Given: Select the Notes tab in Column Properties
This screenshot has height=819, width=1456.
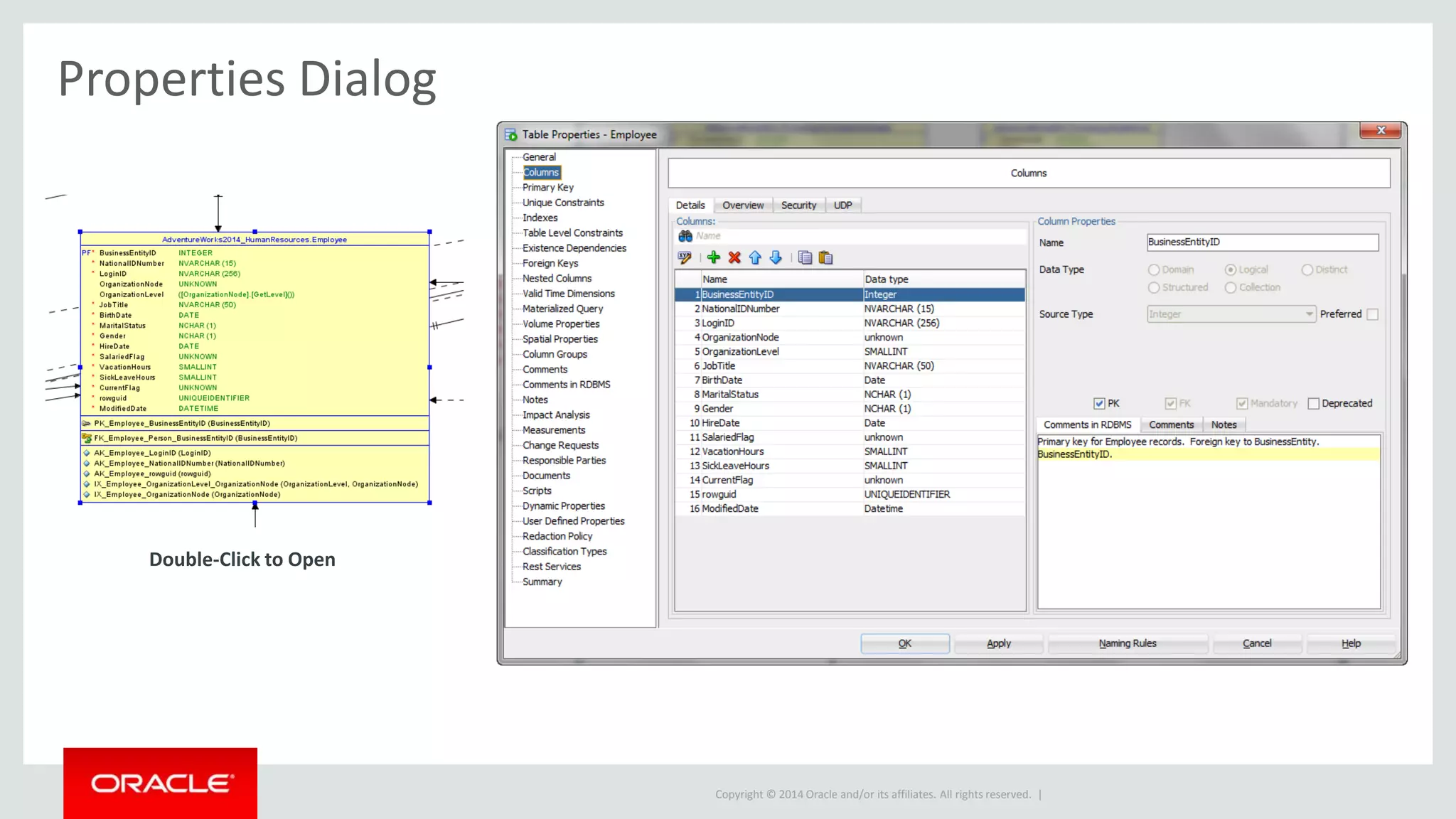Looking at the screenshot, I should [x=1224, y=425].
